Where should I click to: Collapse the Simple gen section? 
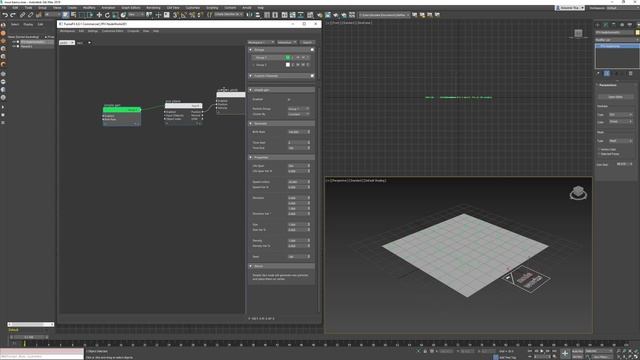pos(251,90)
